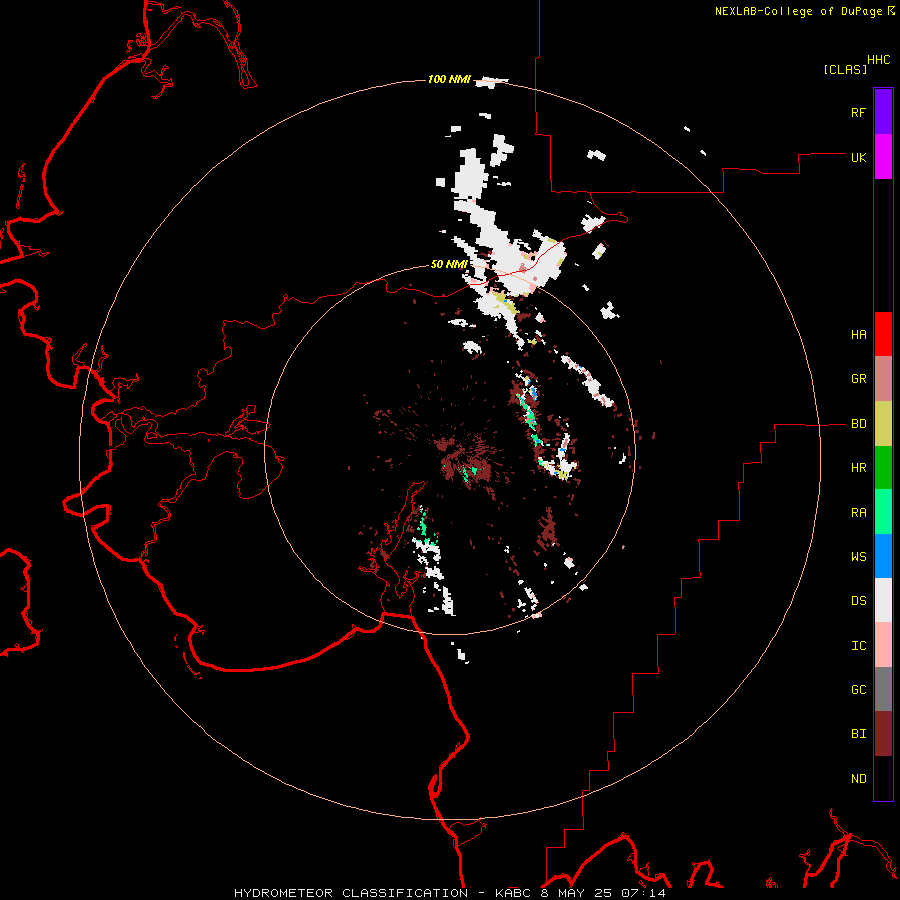Image resolution: width=900 pixels, height=900 pixels.
Task: Click the GC legend label
Action: coord(858,690)
